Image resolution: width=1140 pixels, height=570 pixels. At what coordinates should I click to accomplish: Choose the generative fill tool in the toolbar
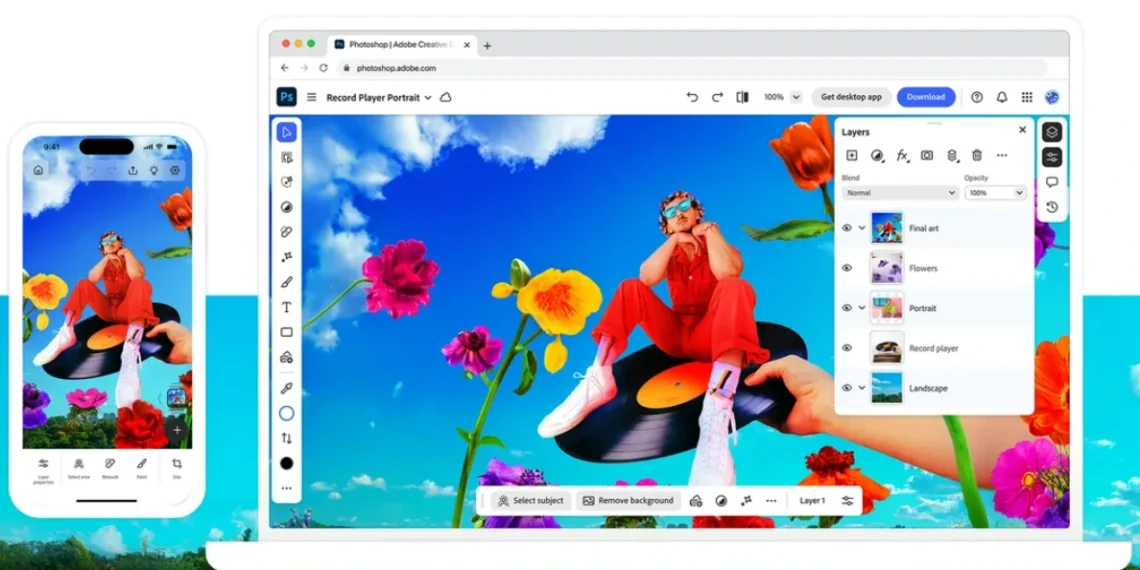point(286,182)
